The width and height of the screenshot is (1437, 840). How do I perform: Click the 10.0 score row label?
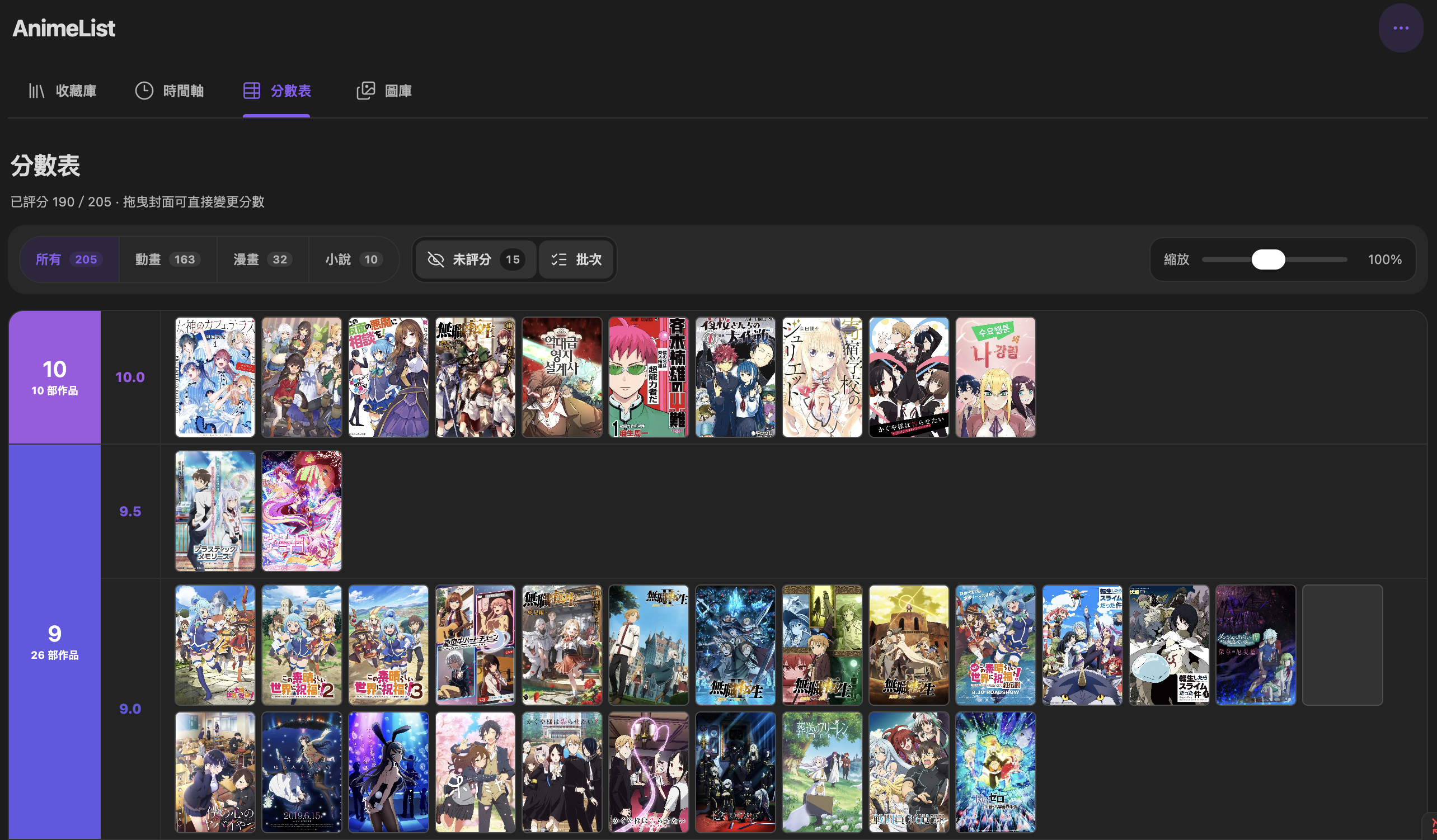tap(130, 377)
